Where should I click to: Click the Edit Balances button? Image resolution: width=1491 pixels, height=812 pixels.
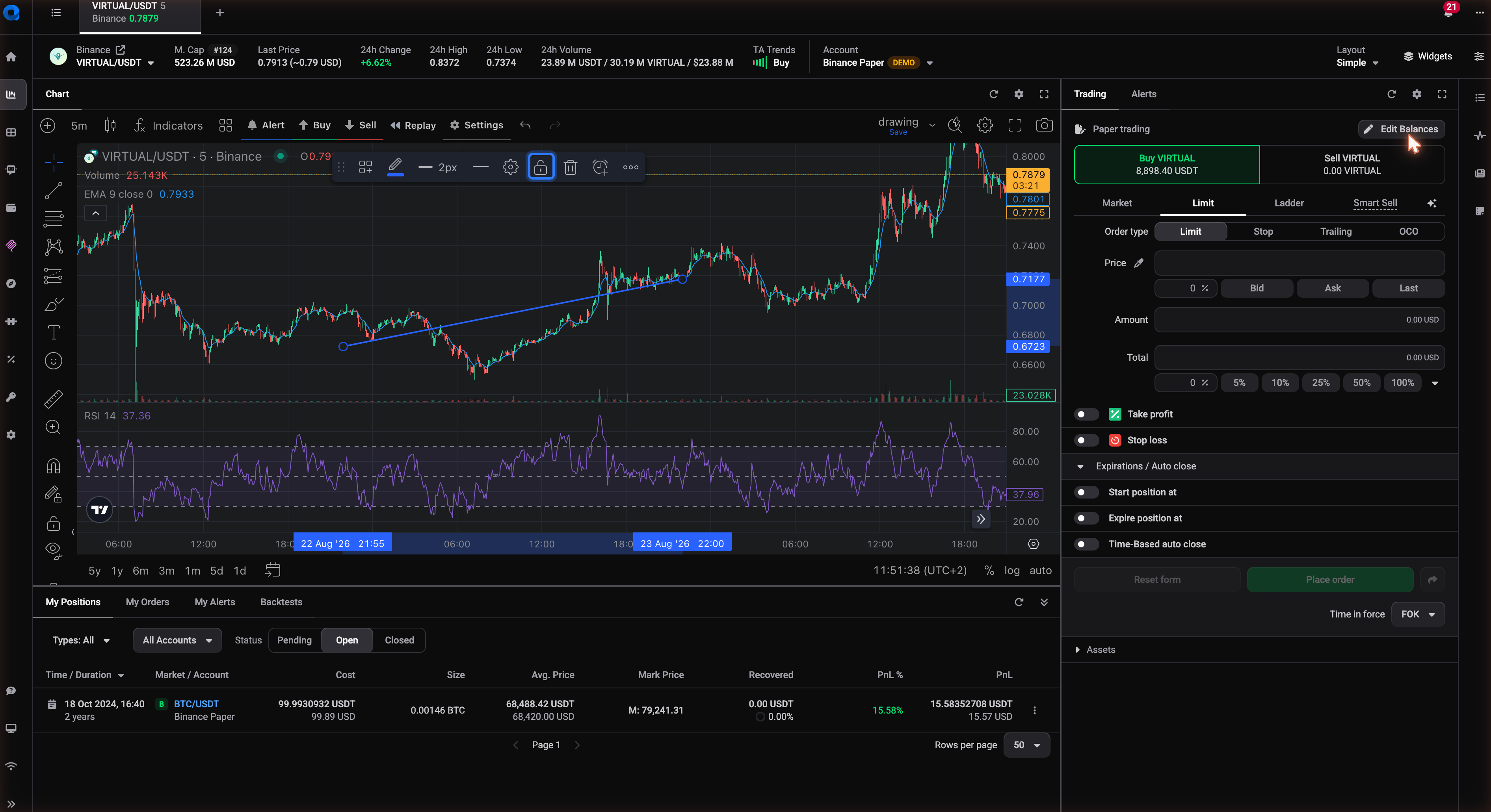(1401, 129)
